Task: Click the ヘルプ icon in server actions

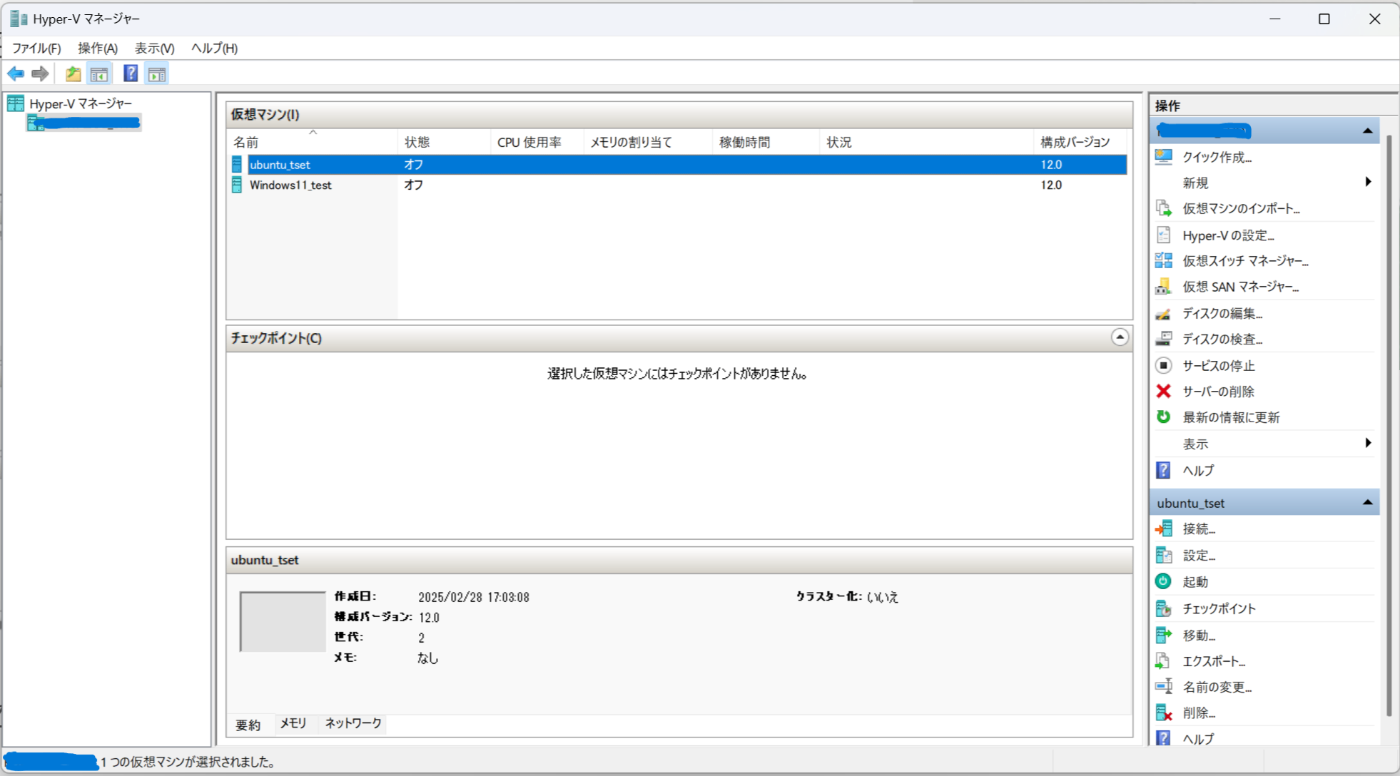Action: pos(1163,470)
